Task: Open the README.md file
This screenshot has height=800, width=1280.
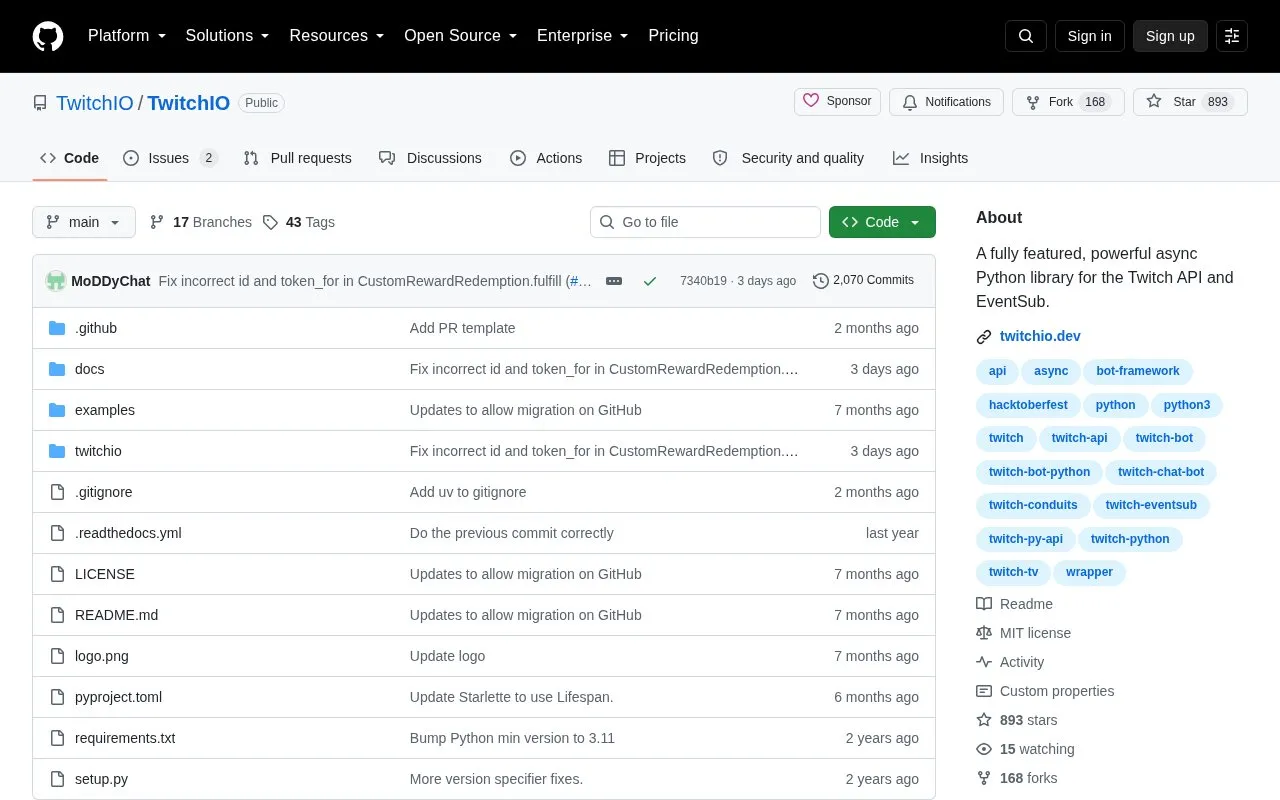Action: tap(116, 615)
